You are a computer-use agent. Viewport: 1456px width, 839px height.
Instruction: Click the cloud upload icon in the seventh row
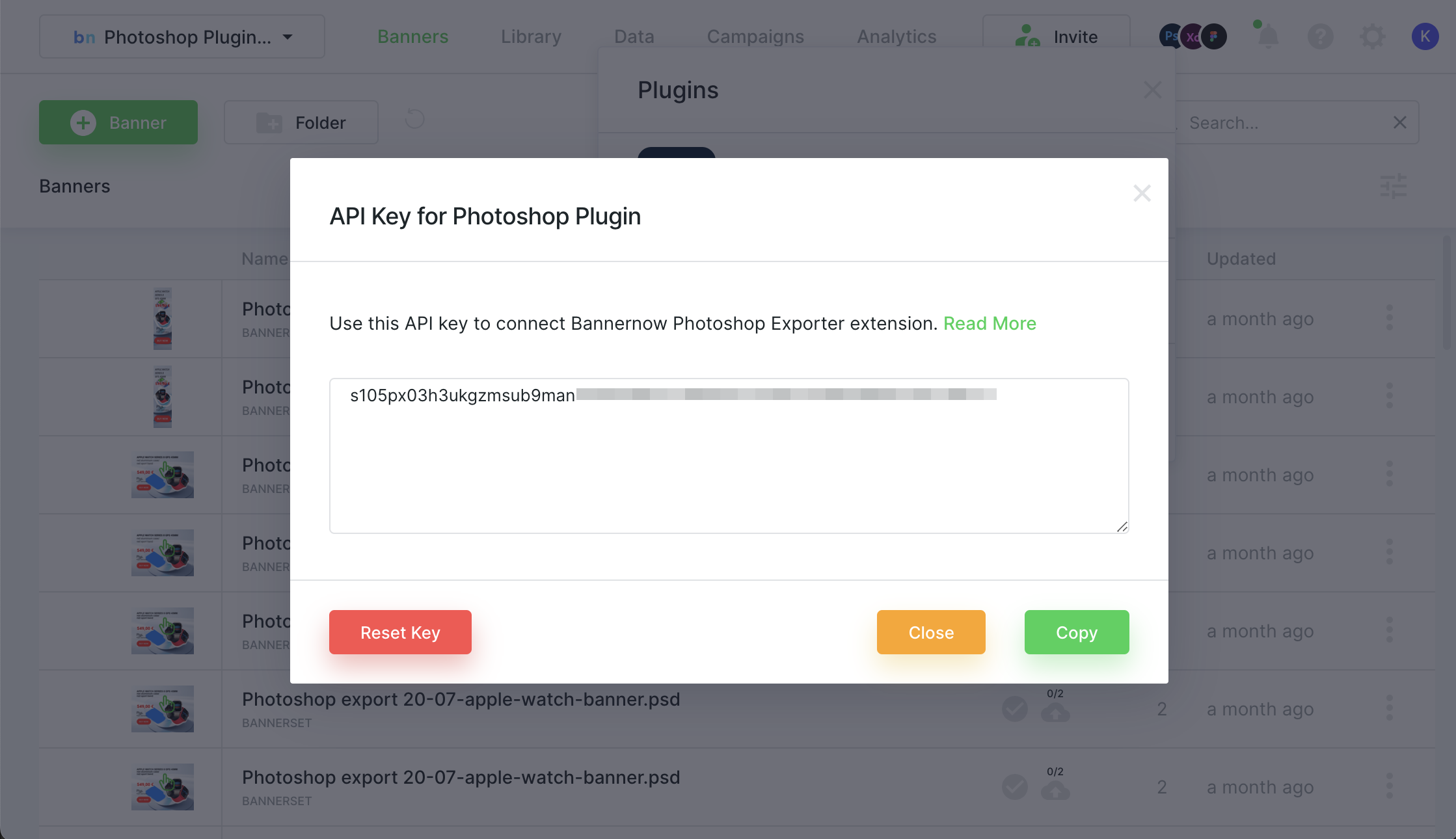1055,790
